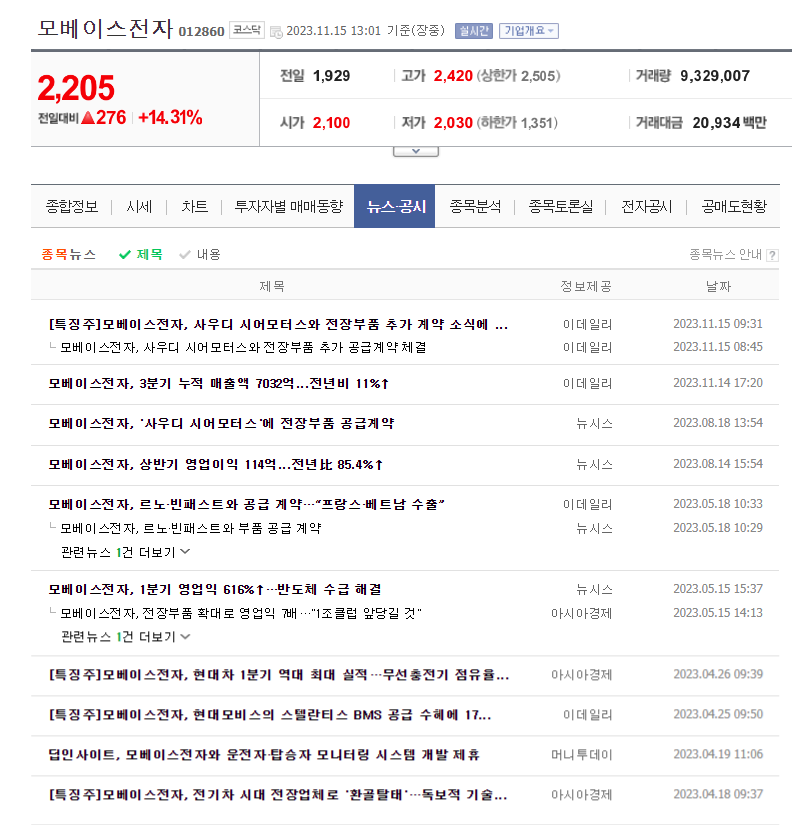Open the 종목토론실 tab
The width and height of the screenshot is (792, 825).
[x=560, y=206]
